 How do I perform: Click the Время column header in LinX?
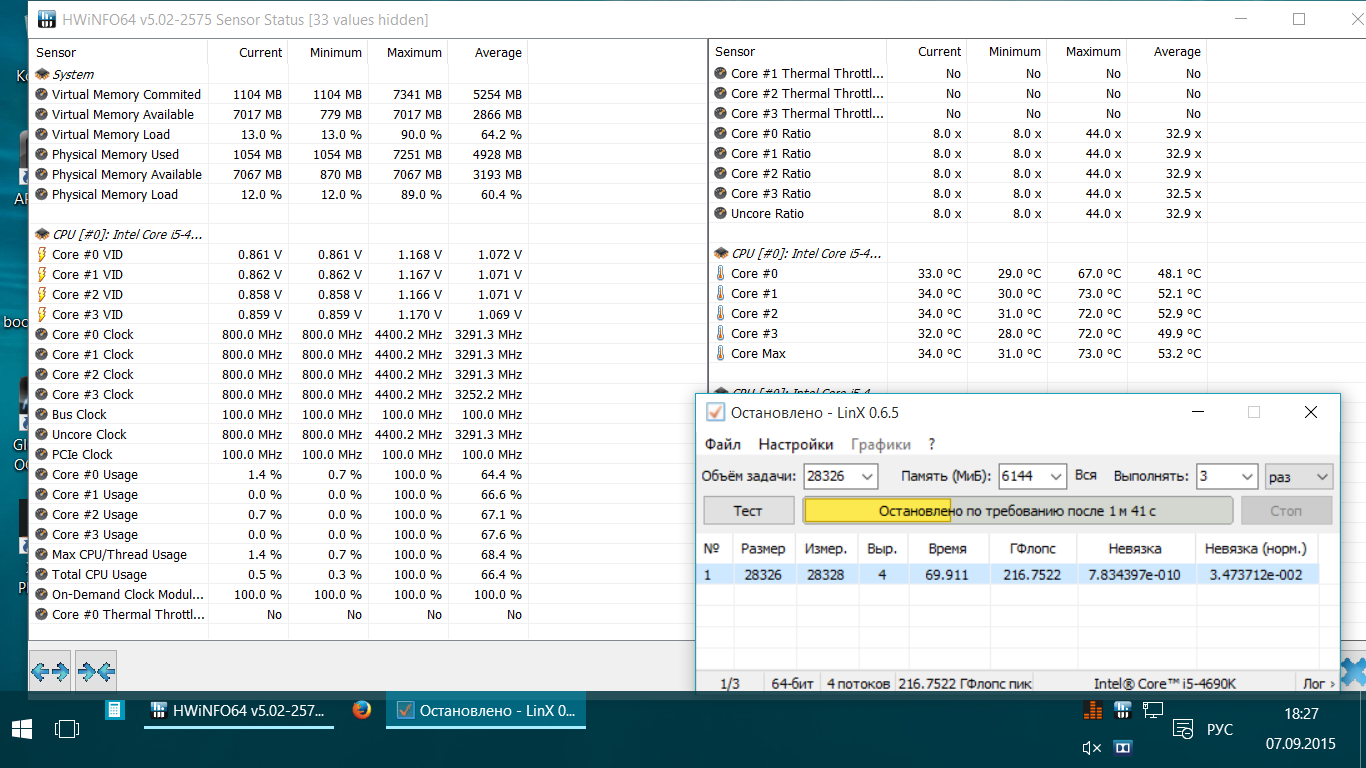coord(947,549)
